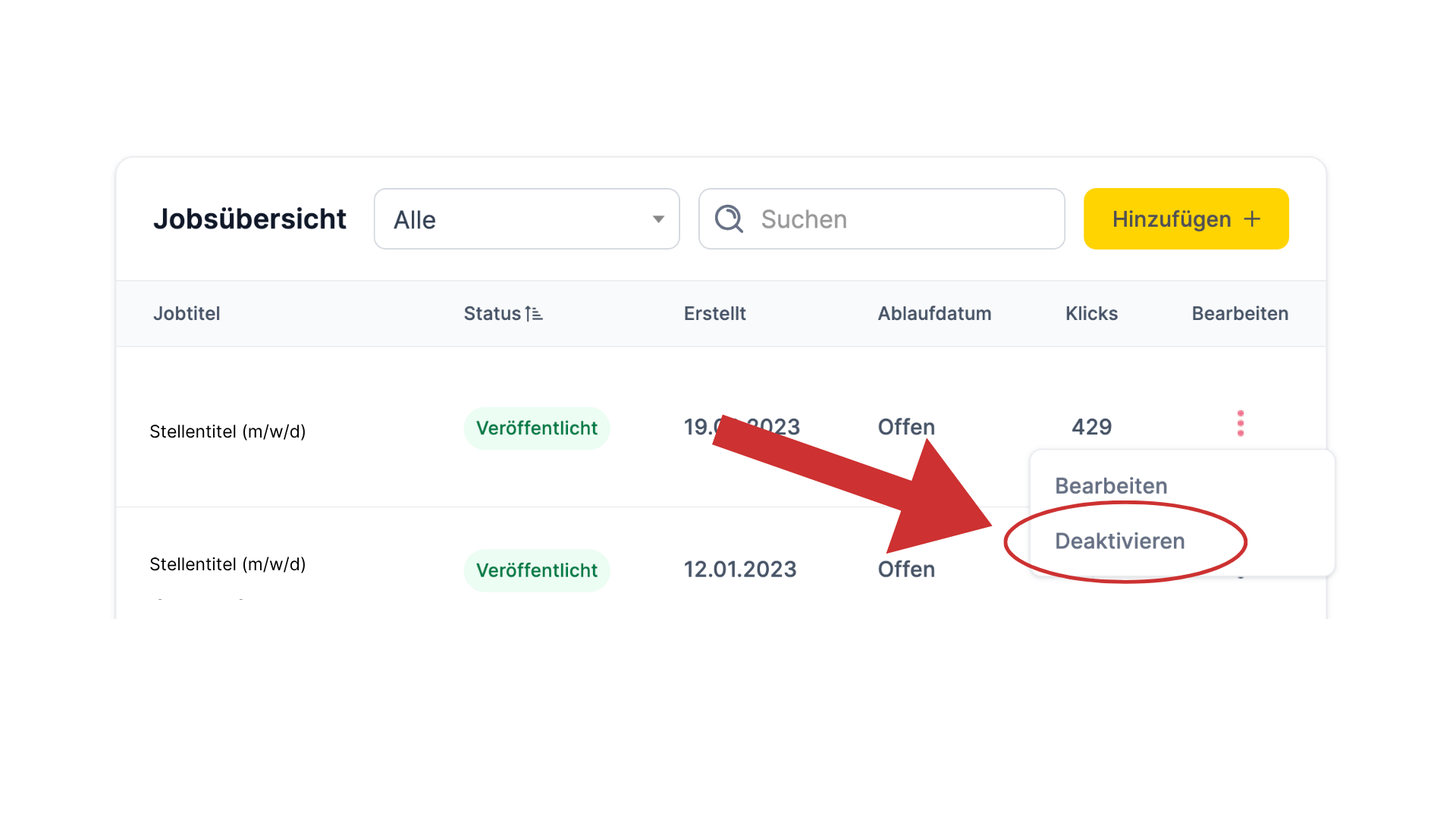Click the first Veröffentlicht status badge
This screenshot has width=1456, height=819.
click(x=537, y=428)
